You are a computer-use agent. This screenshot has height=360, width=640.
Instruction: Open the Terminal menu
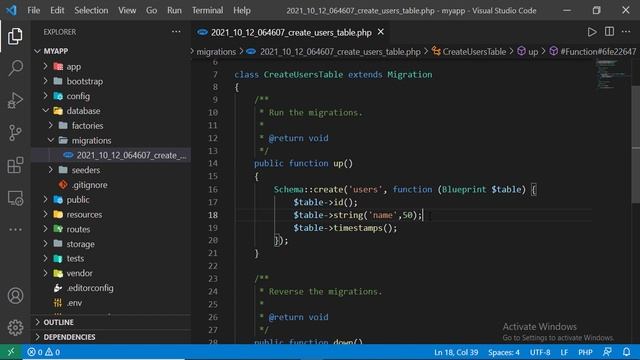207,10
